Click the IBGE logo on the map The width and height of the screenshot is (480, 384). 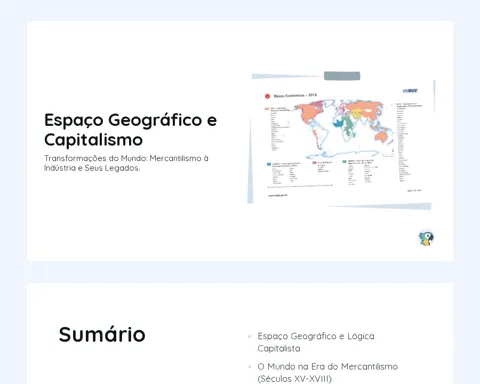click(x=410, y=91)
